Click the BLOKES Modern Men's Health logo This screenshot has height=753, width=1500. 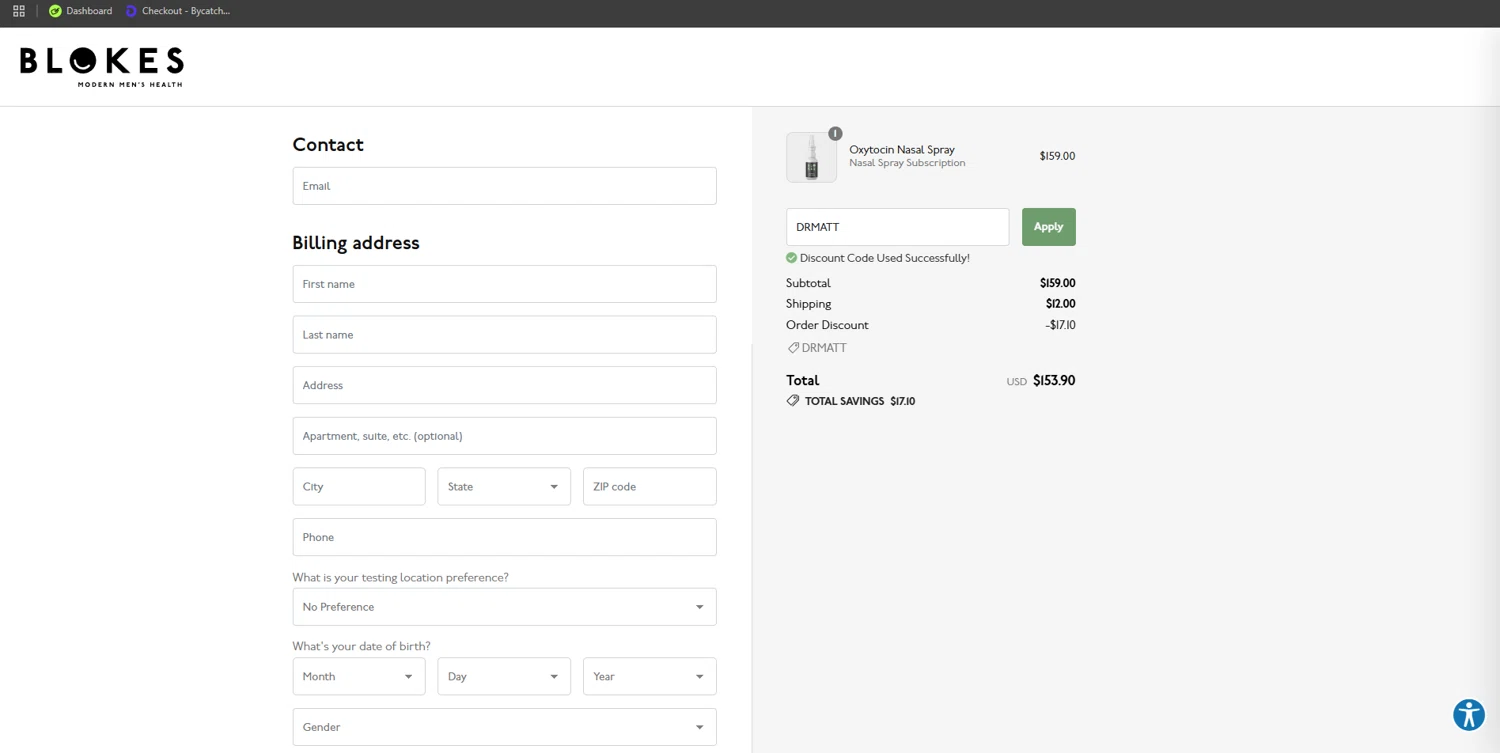click(x=101, y=67)
